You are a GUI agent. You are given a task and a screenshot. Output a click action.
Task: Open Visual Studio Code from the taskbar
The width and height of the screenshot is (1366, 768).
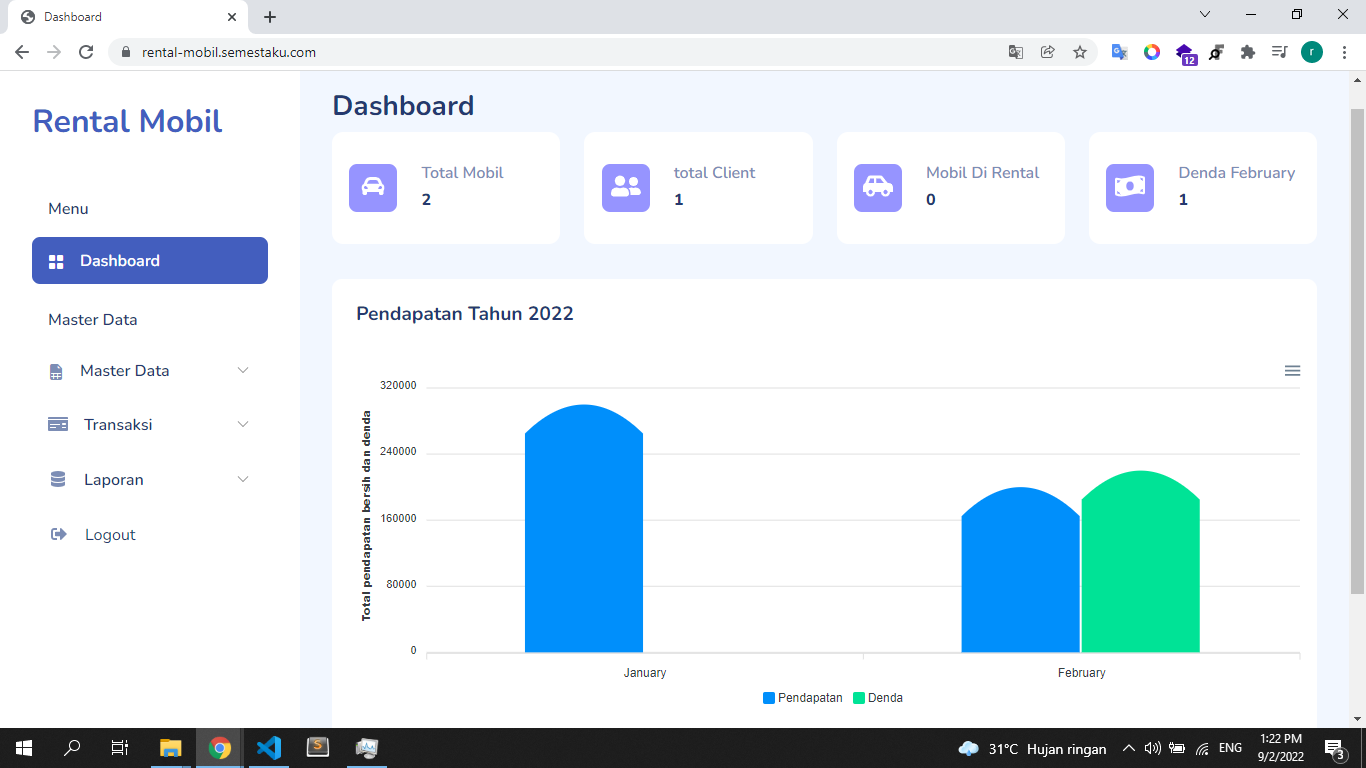tap(268, 748)
